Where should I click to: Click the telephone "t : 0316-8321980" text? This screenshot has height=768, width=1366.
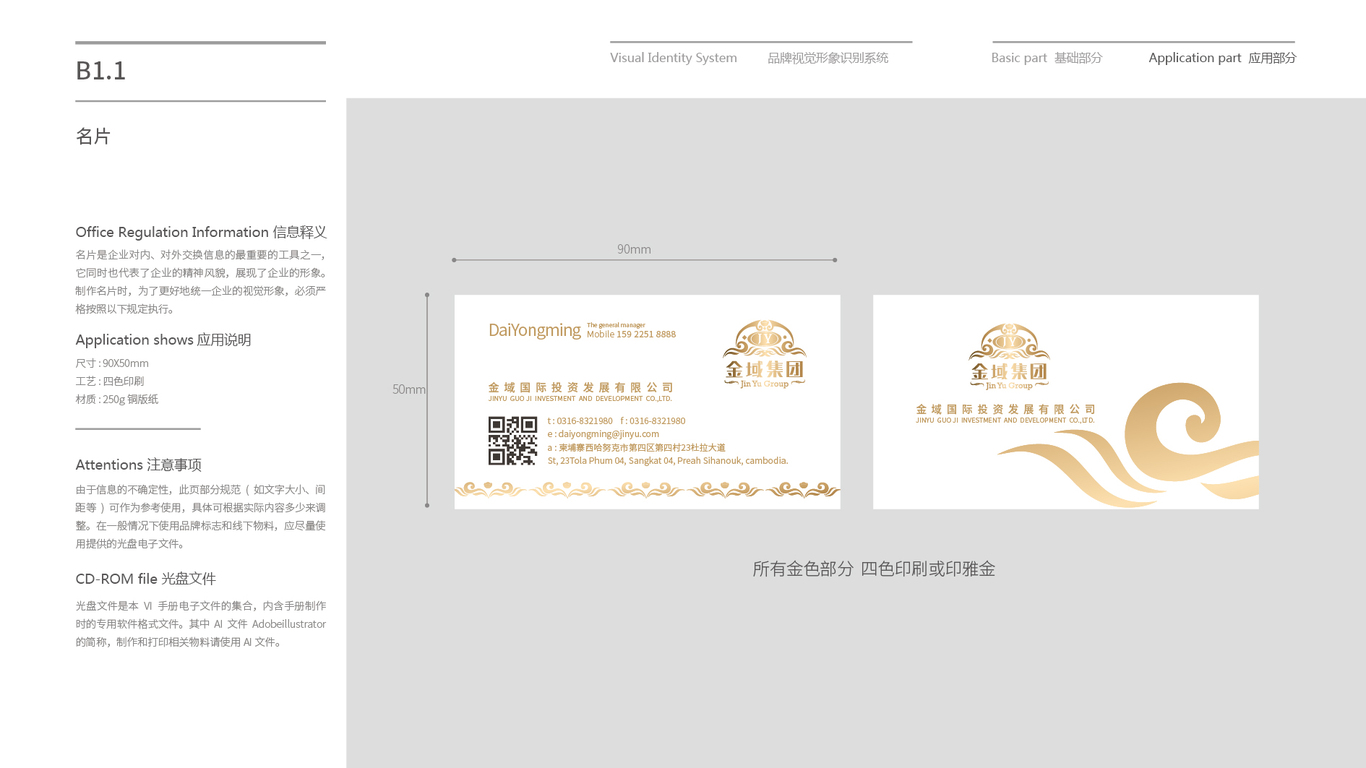(580, 421)
